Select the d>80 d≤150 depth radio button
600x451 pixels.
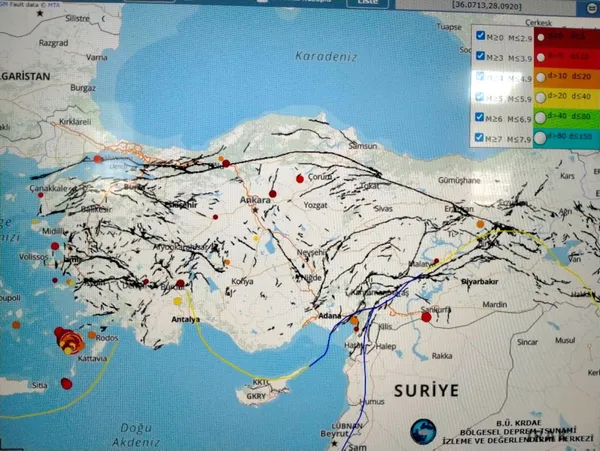coord(540,138)
